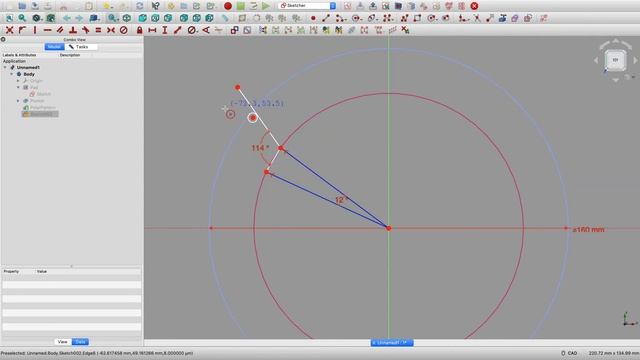Select the highlighted sketch item in tree
Screen dimensions: 640x360
tap(40, 114)
